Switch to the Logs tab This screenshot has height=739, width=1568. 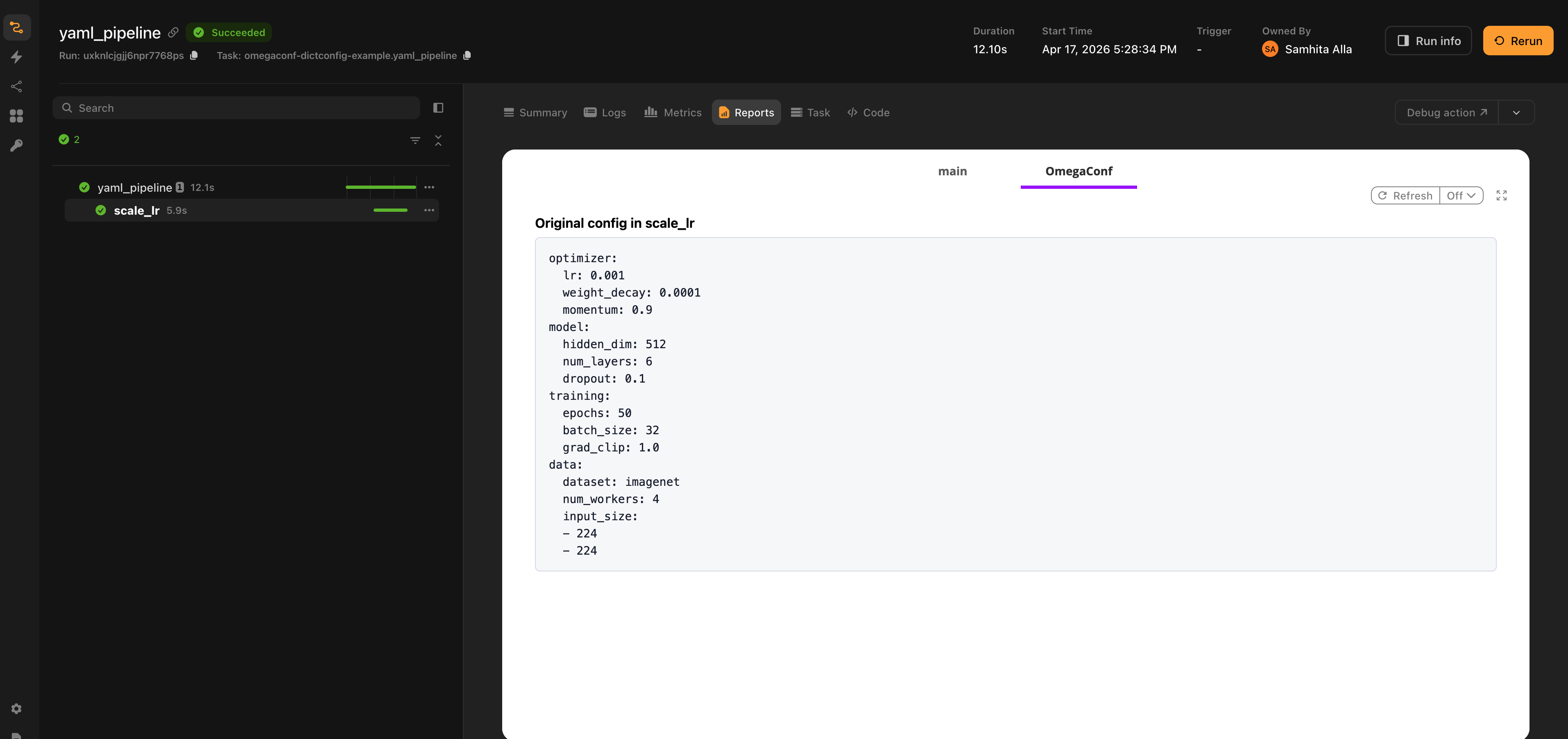[605, 112]
